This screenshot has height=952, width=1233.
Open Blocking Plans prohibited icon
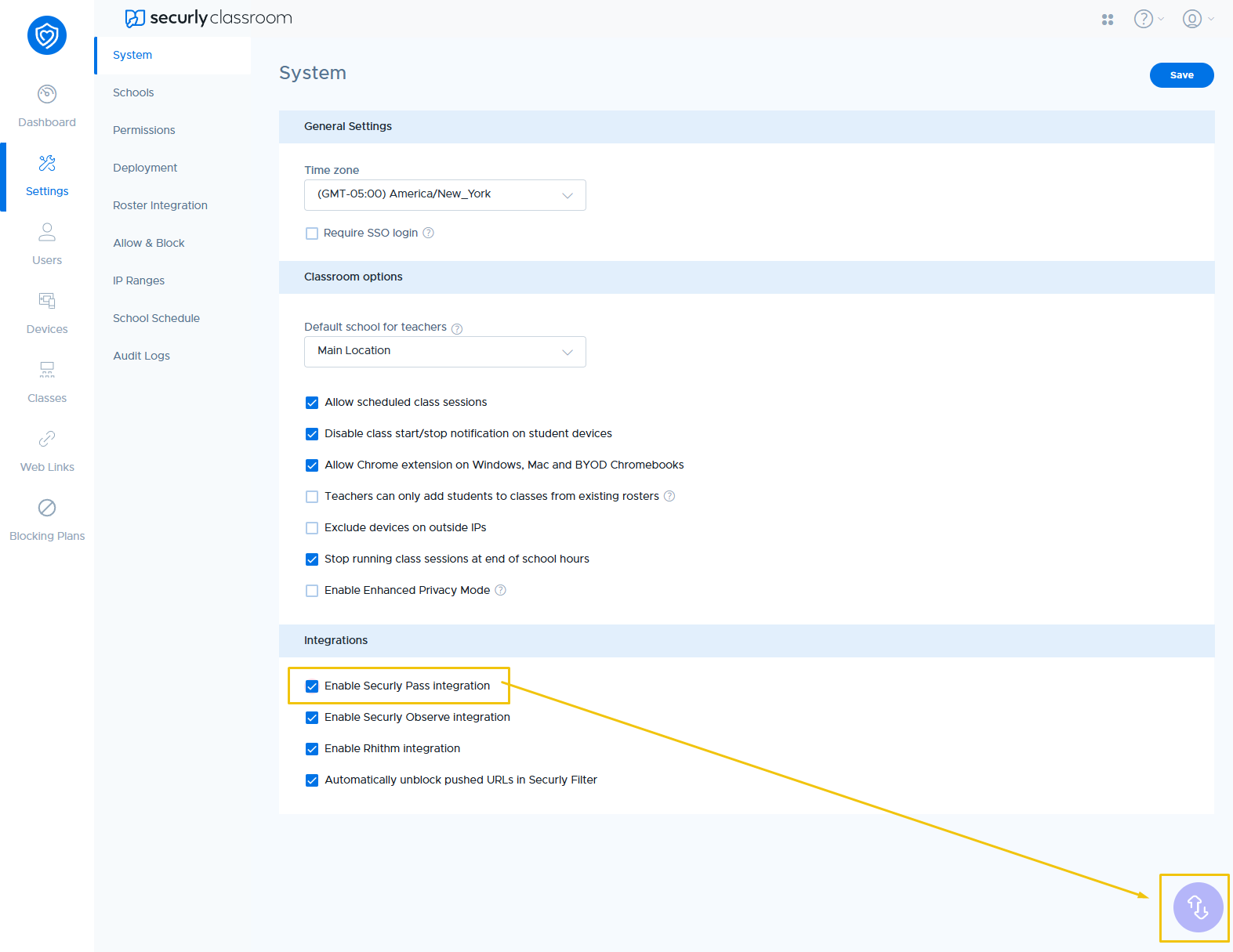click(x=47, y=508)
